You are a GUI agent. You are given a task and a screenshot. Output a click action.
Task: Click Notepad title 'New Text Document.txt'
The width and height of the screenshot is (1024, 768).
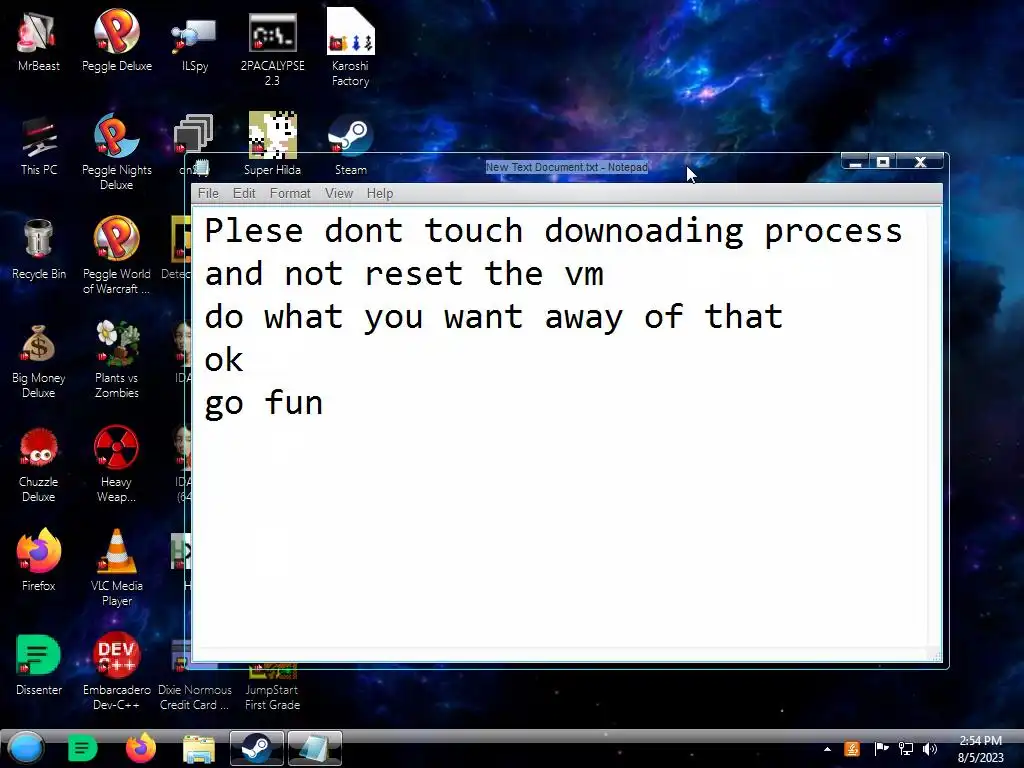coord(541,167)
